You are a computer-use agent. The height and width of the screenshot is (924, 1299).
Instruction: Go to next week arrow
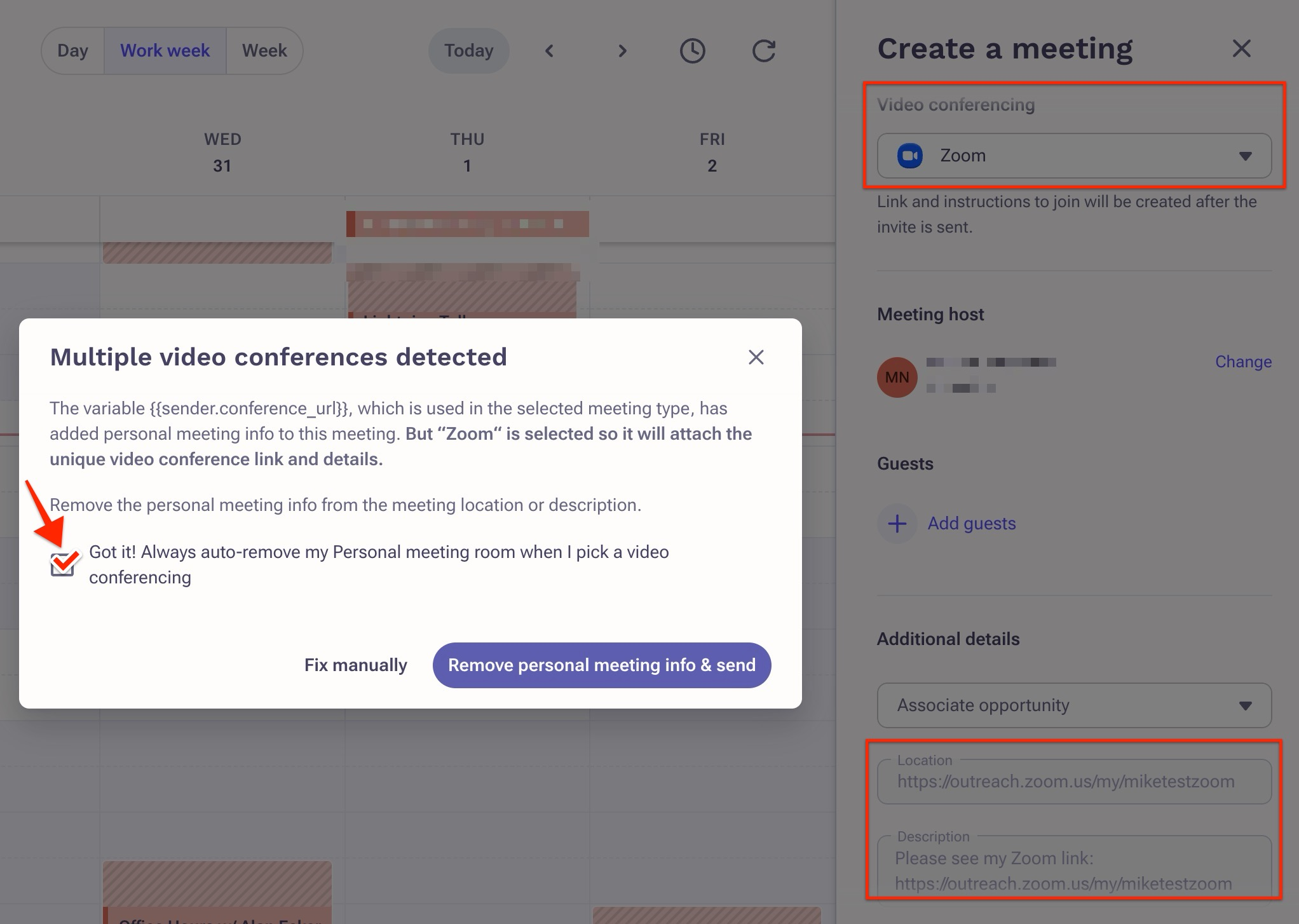[622, 51]
